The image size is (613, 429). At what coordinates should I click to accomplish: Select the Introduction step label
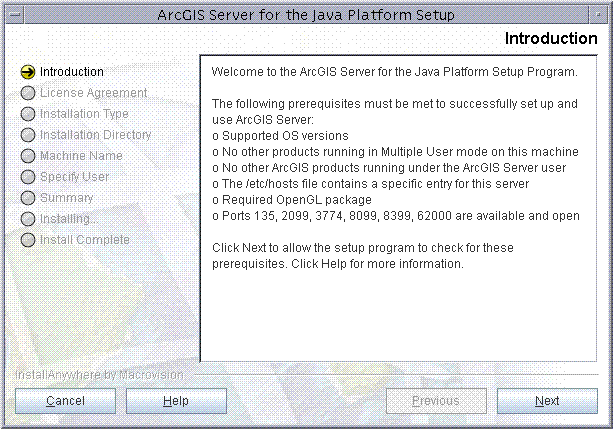tap(72, 72)
